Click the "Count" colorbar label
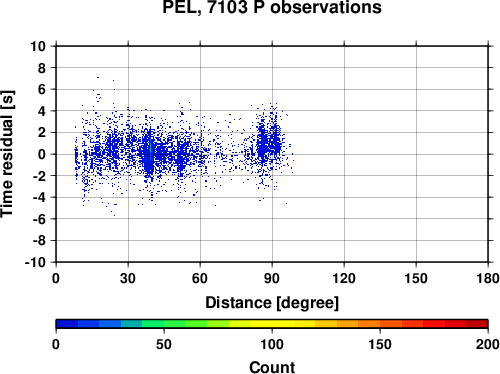The width and height of the screenshot is (500, 374). pyautogui.click(x=272, y=367)
